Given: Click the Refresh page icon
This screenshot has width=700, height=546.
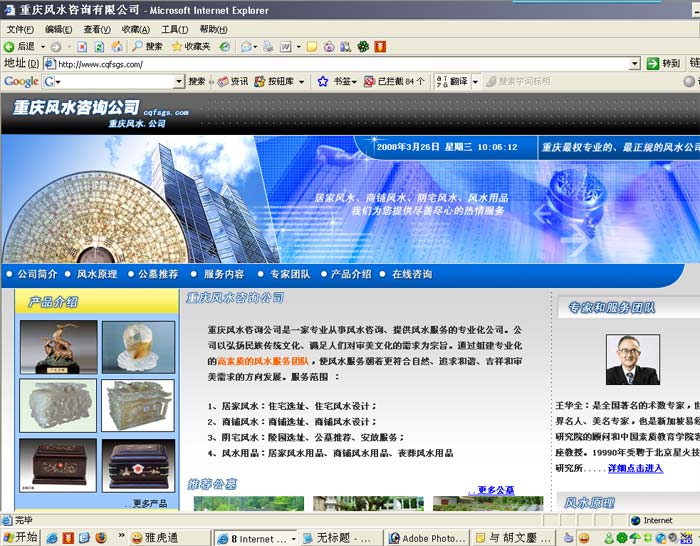Looking at the screenshot, I should click(x=100, y=47).
